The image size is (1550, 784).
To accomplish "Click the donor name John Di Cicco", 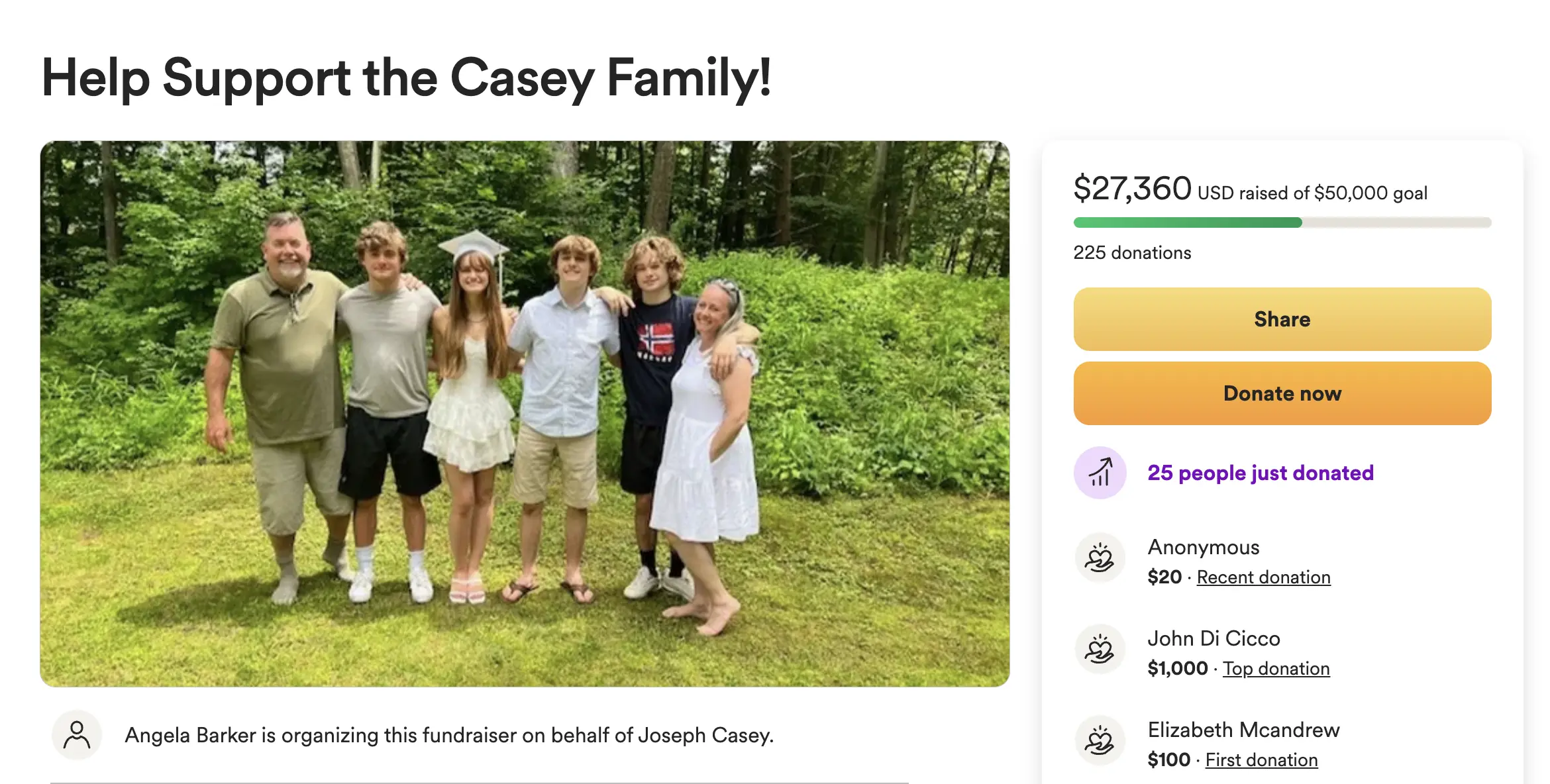I will 1214,638.
